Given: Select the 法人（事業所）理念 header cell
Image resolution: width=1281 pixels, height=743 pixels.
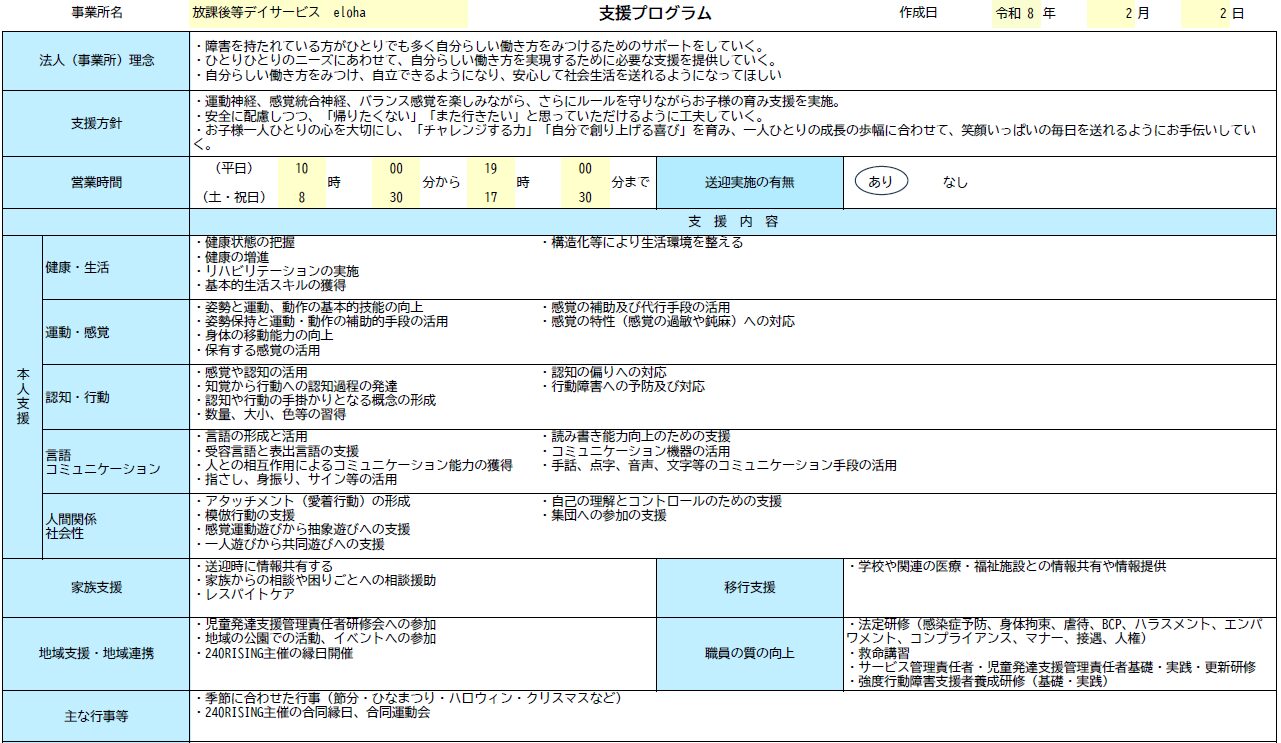Looking at the screenshot, I should click(x=96, y=60).
